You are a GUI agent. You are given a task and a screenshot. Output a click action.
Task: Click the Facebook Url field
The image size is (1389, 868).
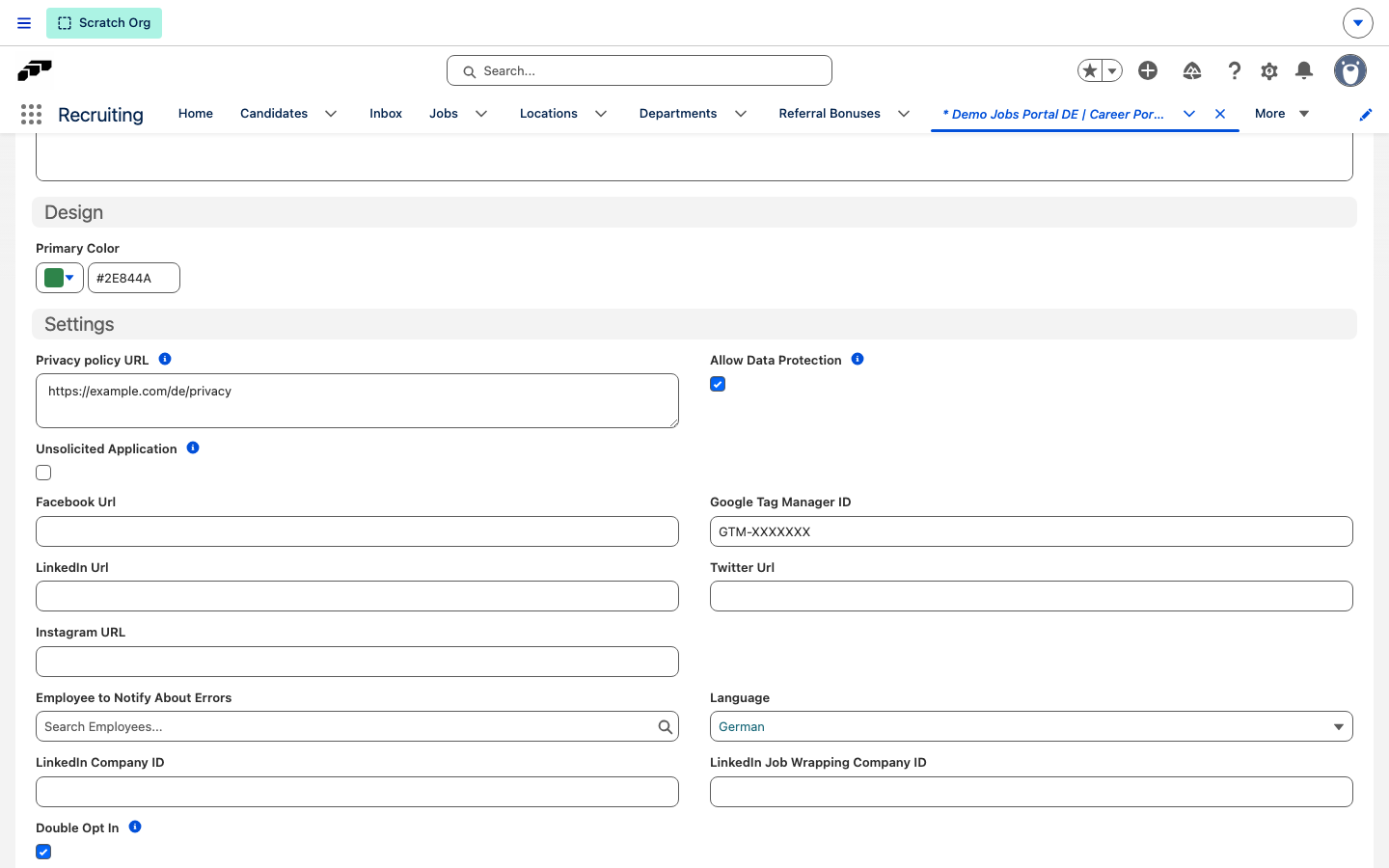click(x=357, y=531)
